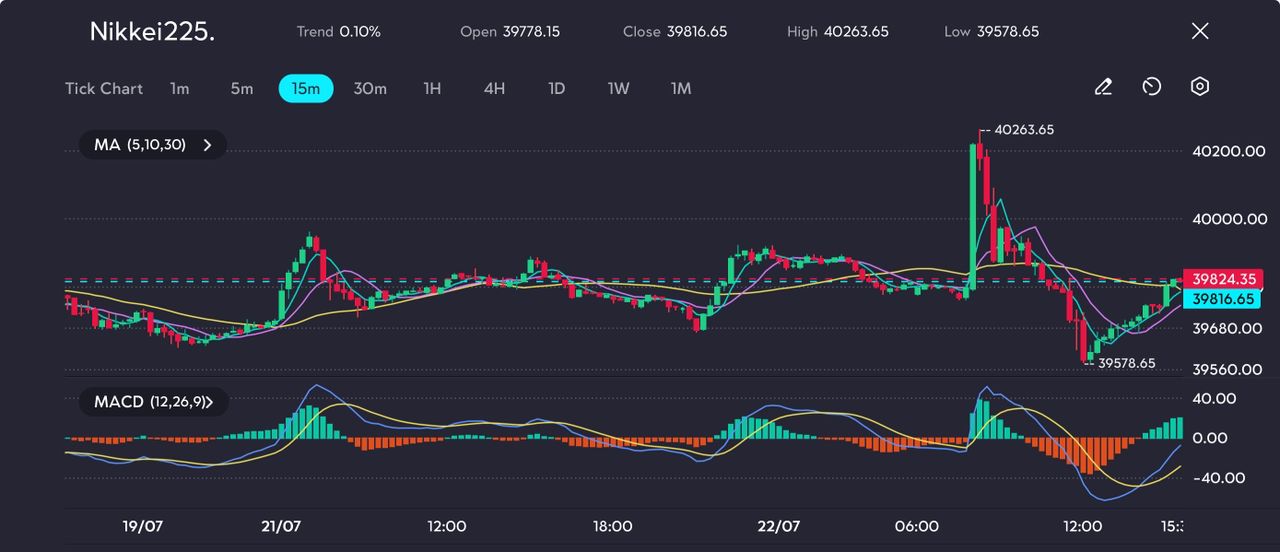This screenshot has height=552, width=1280.
Task: Select the 5m timeframe
Action: pyautogui.click(x=242, y=89)
